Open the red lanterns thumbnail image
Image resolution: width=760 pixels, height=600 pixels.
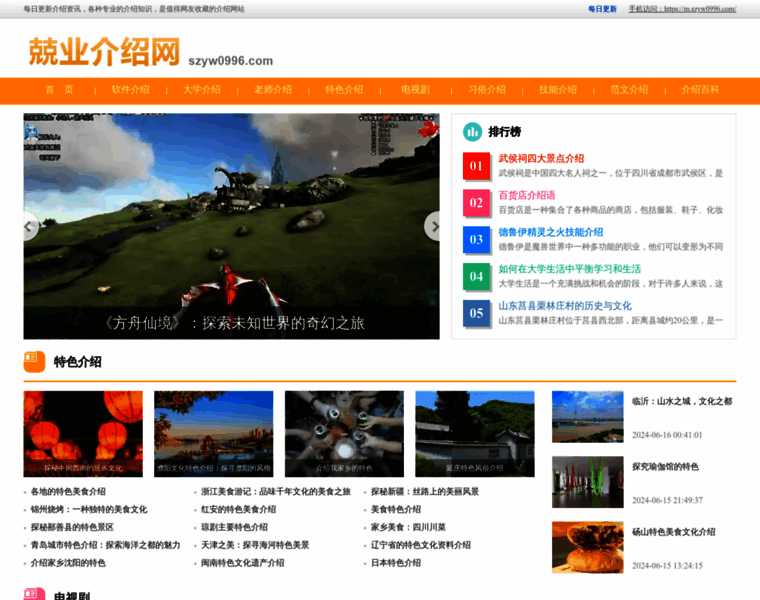point(83,433)
